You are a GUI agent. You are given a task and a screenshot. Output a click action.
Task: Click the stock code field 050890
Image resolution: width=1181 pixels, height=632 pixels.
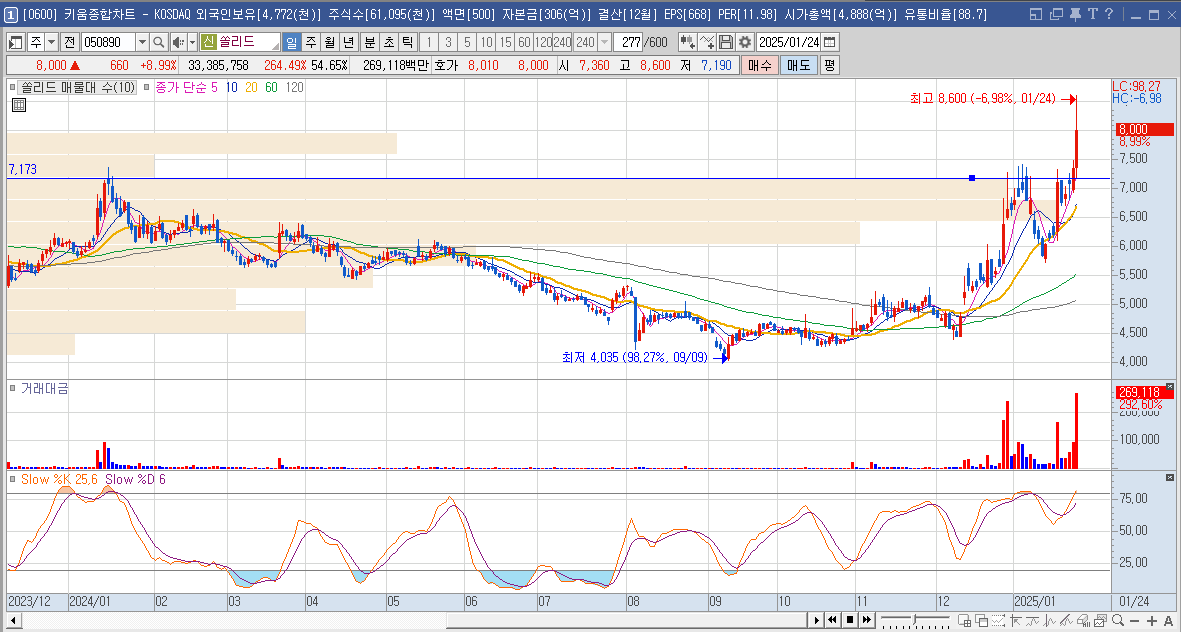coord(107,41)
